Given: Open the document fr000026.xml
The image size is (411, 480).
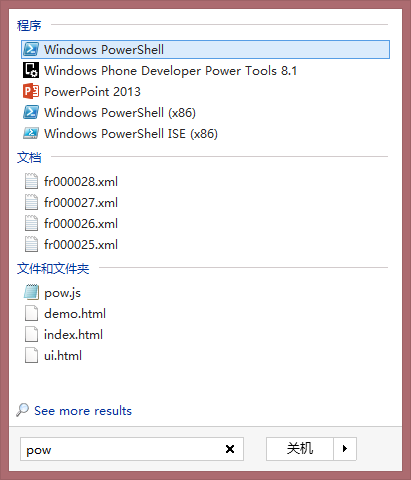Looking at the screenshot, I should point(81,224).
